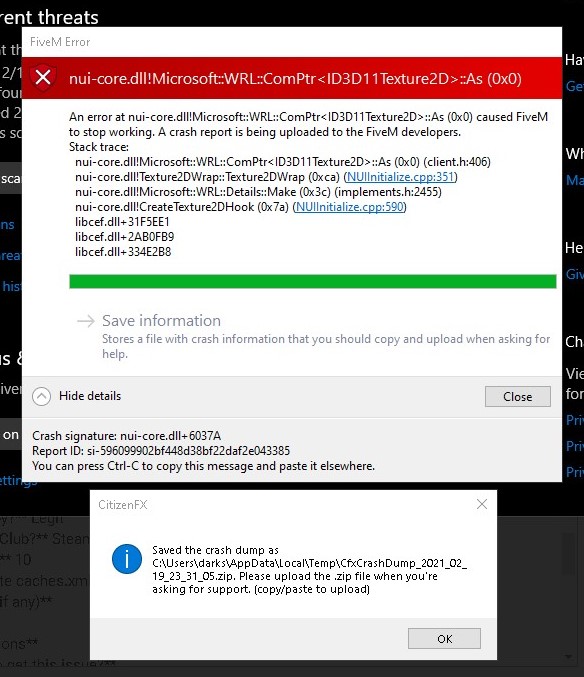
Task: Click the OK button in CitizenFX dialog
Action: (x=444, y=639)
